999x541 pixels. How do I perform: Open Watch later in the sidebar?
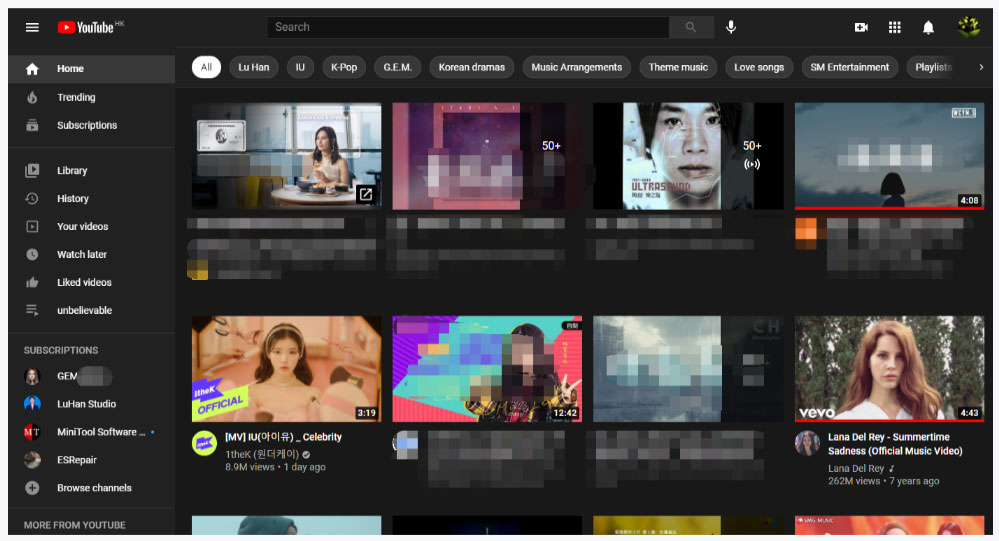[x=92, y=254]
